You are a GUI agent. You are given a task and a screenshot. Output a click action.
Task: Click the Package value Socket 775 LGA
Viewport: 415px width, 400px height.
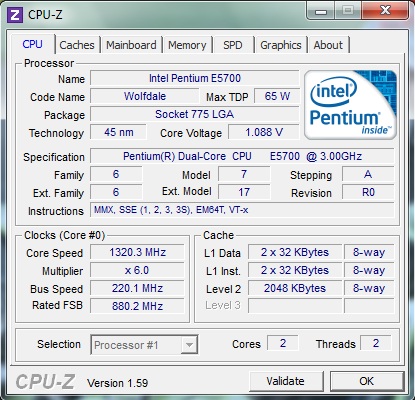pos(195,114)
